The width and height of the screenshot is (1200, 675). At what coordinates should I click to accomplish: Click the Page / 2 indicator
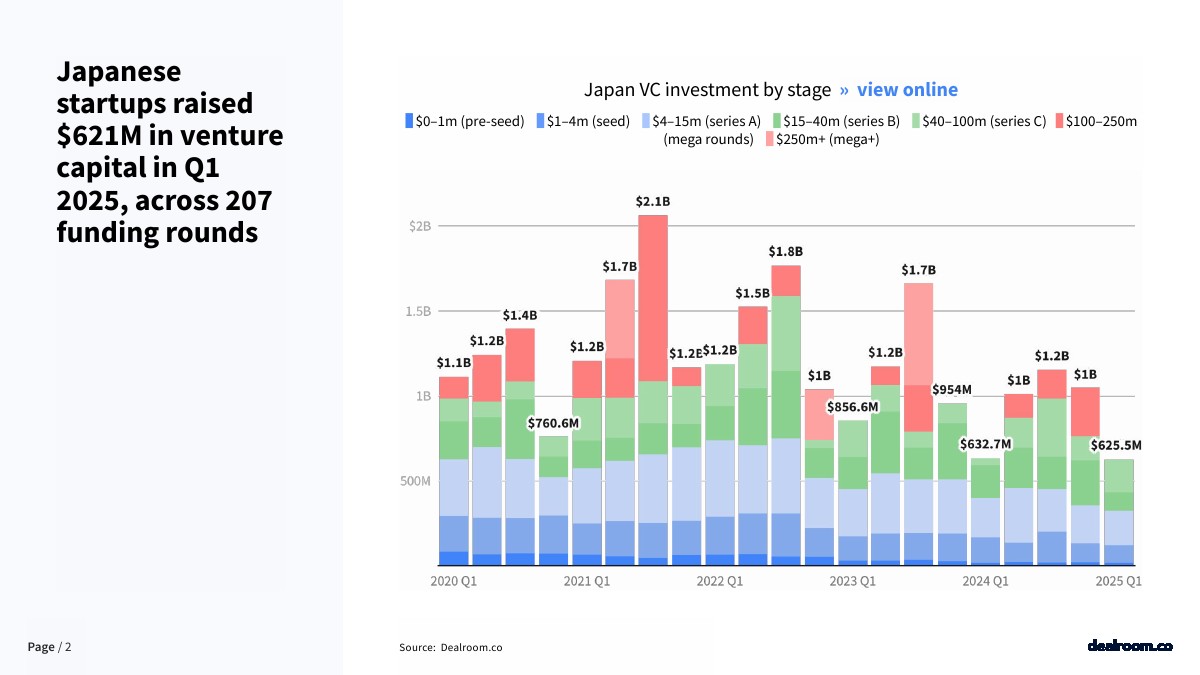[x=49, y=647]
